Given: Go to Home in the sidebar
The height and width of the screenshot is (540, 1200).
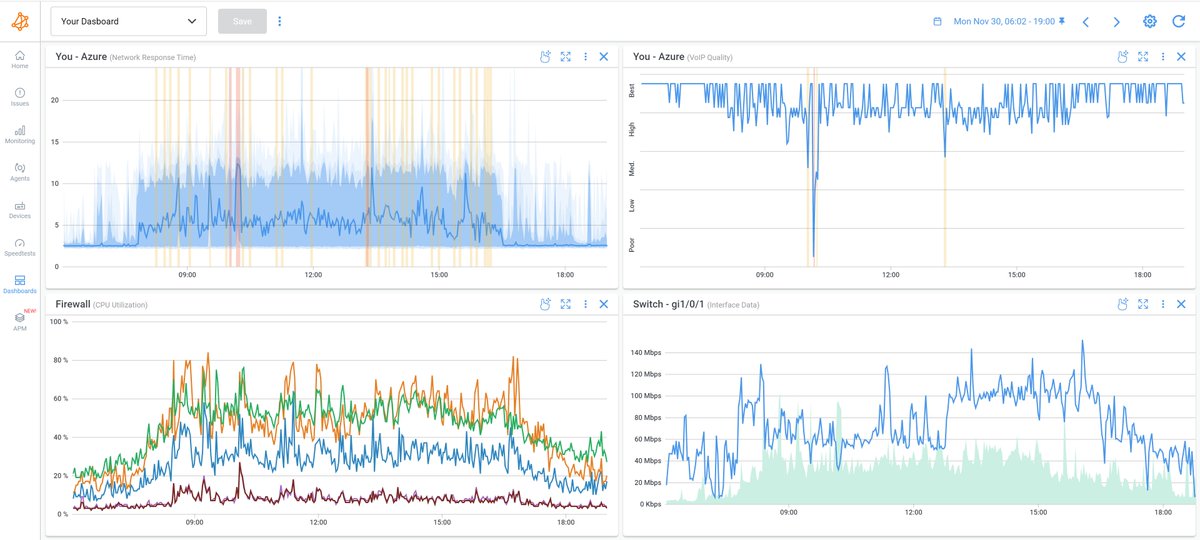Looking at the screenshot, I should [20, 59].
